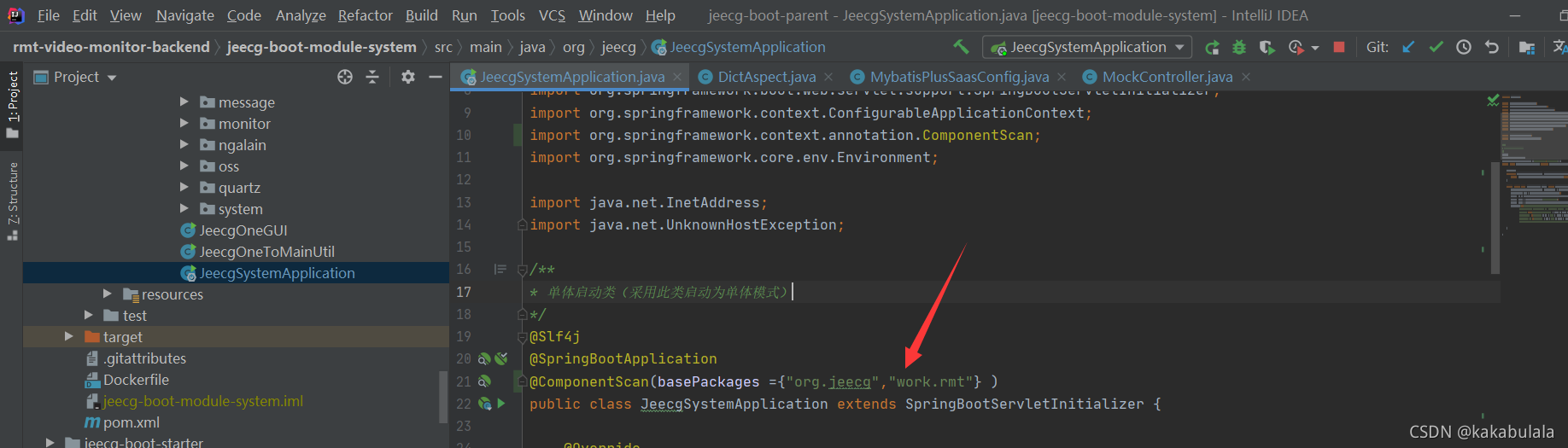Open the VCS menu
The image size is (1568, 448).
[x=552, y=15]
